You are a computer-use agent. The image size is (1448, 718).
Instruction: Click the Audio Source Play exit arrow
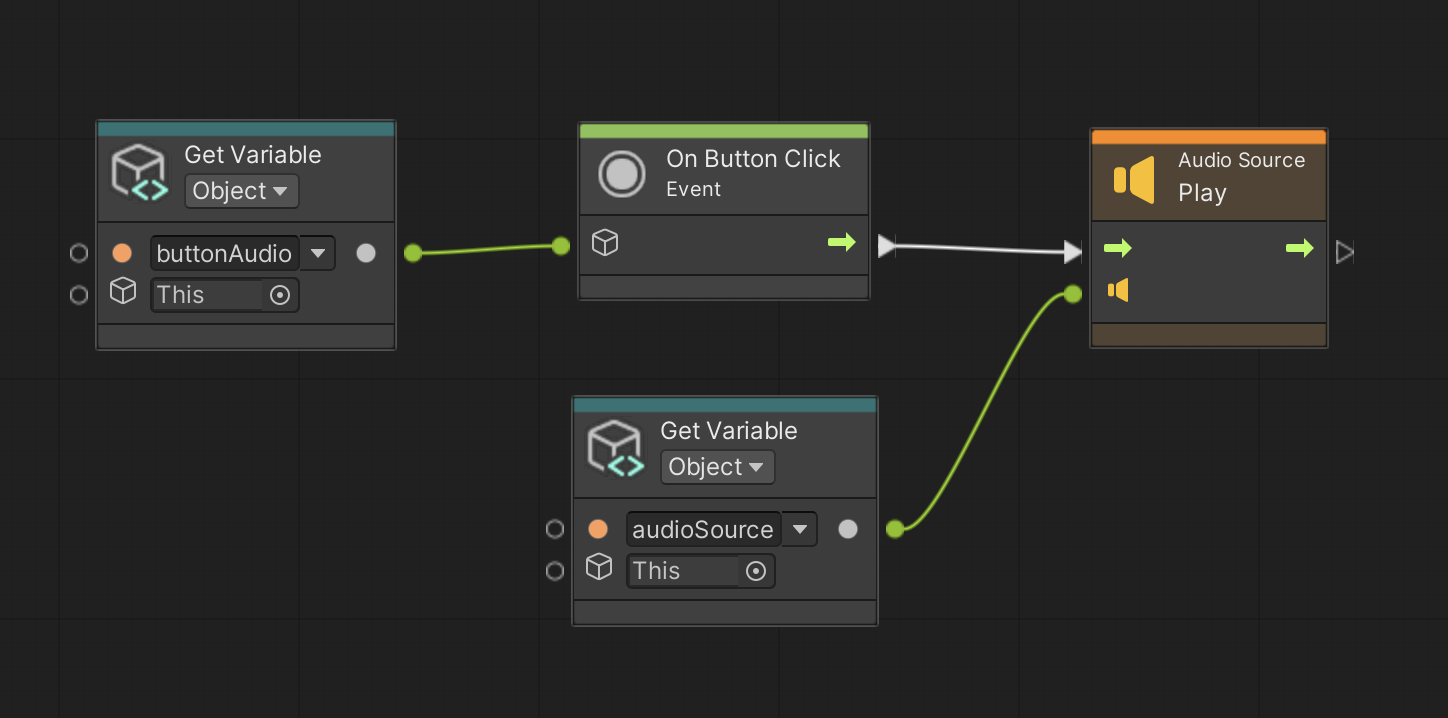[x=1299, y=248]
